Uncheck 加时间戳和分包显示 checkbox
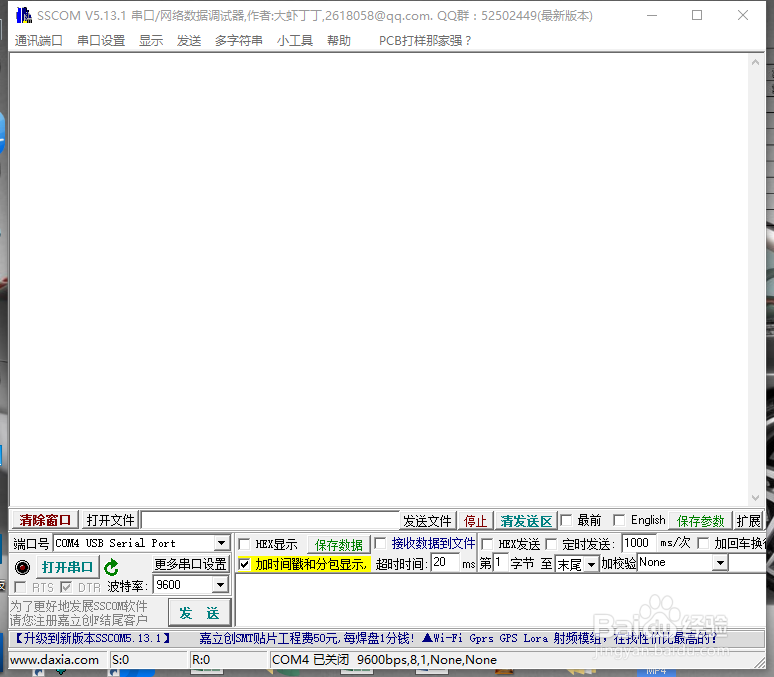 coord(244,563)
